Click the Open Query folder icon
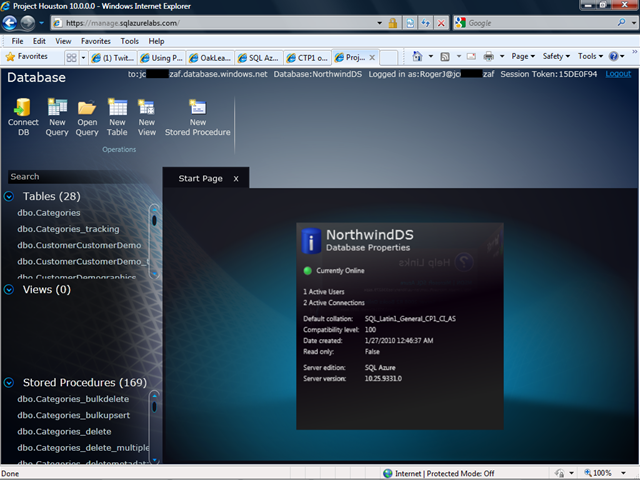This screenshot has width=640, height=480. click(87, 108)
